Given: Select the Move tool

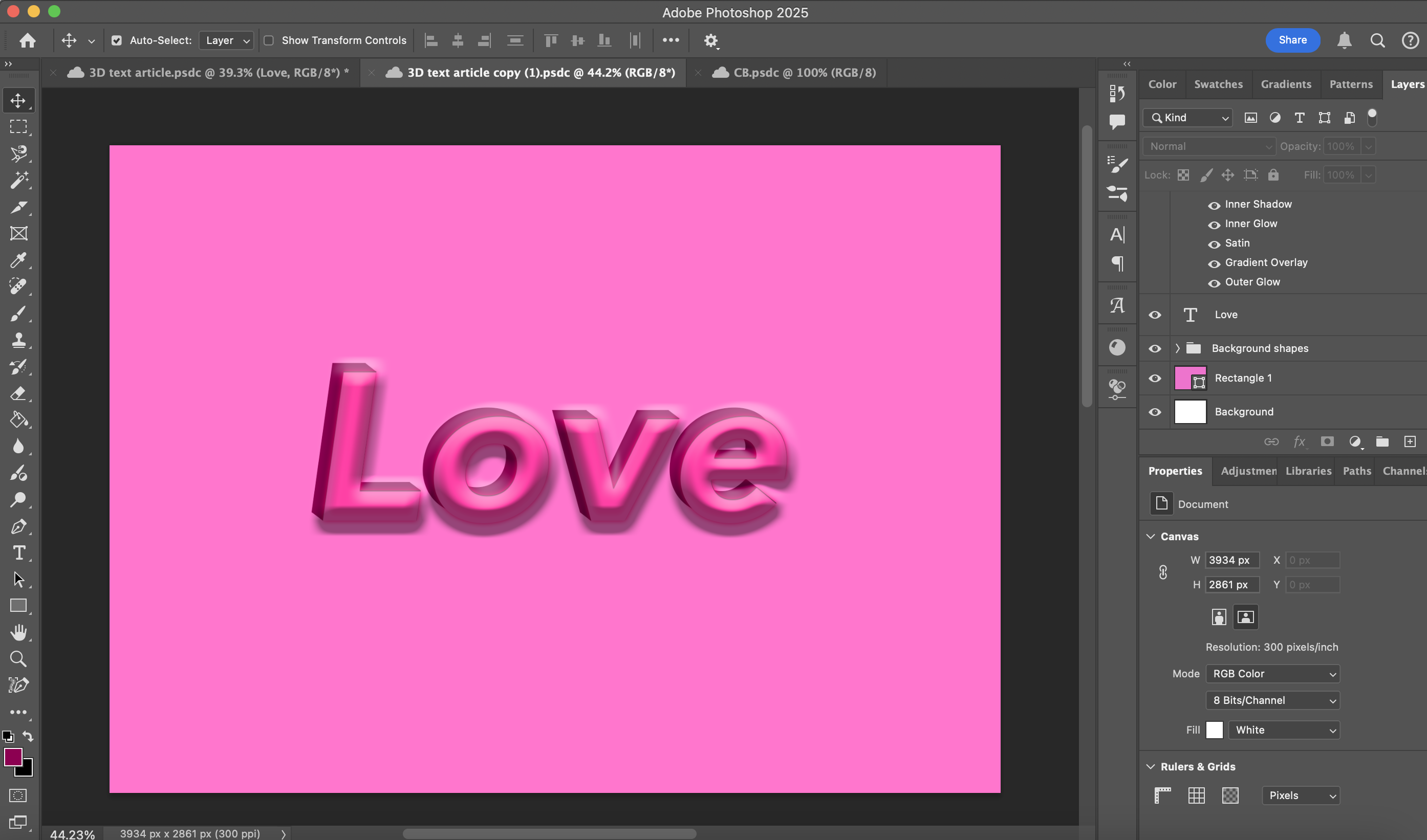Looking at the screenshot, I should 18,100.
